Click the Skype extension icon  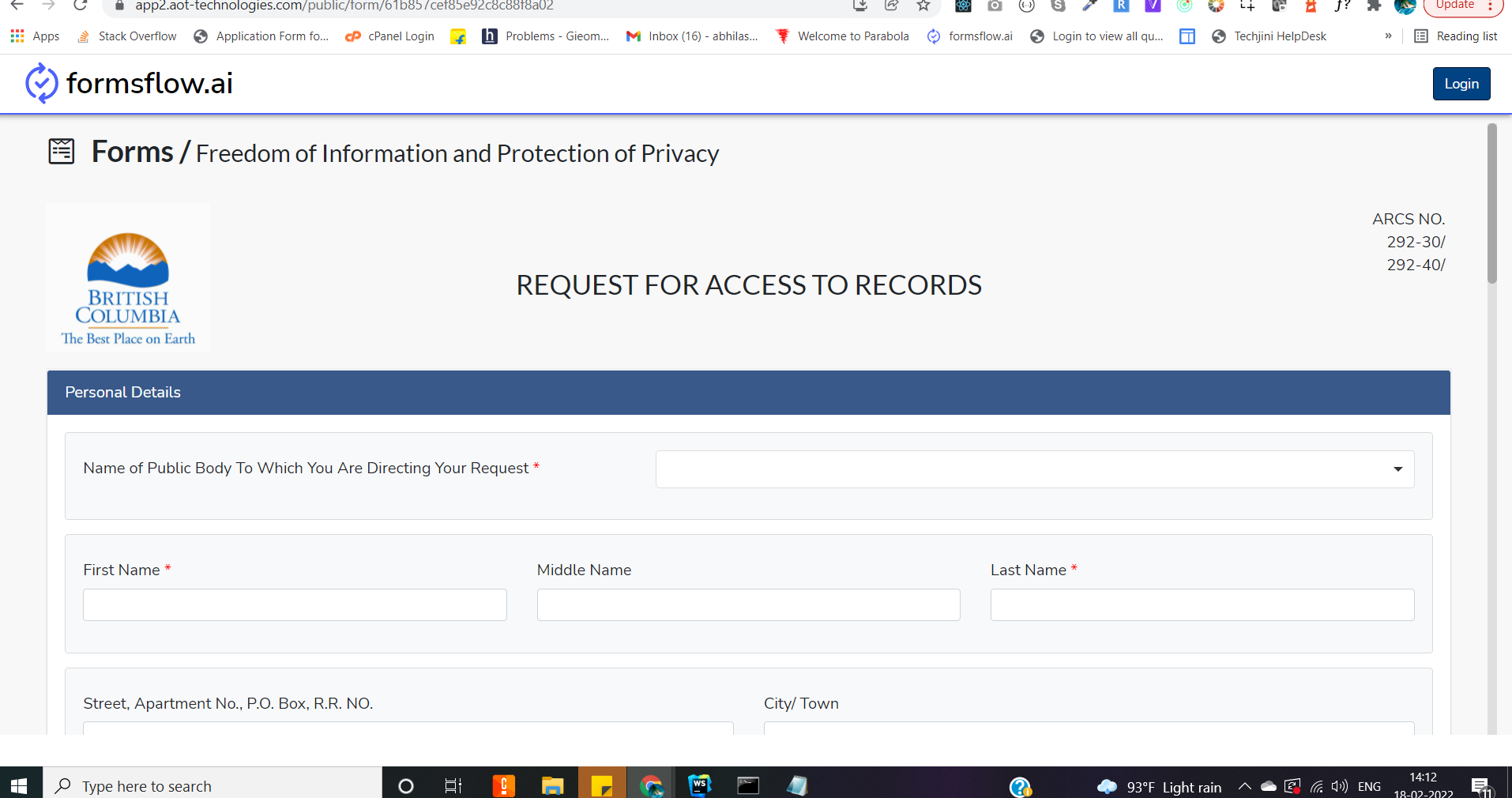coord(1058,6)
